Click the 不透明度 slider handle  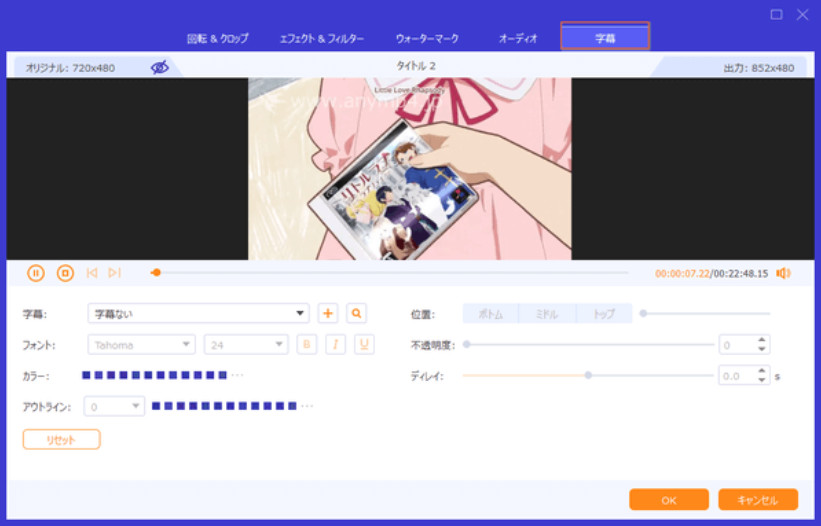[467, 344]
